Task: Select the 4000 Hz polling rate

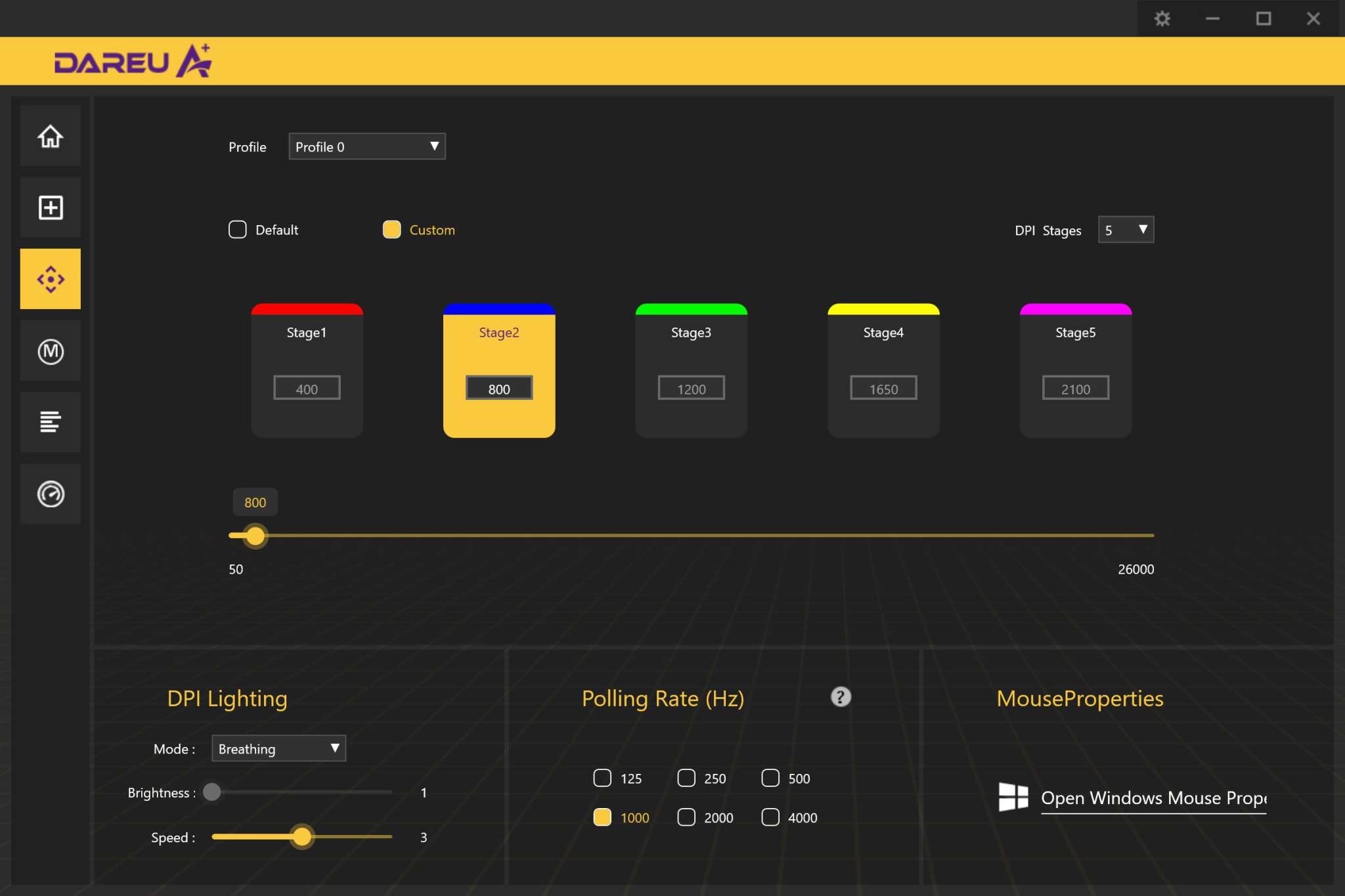Action: coord(770,817)
